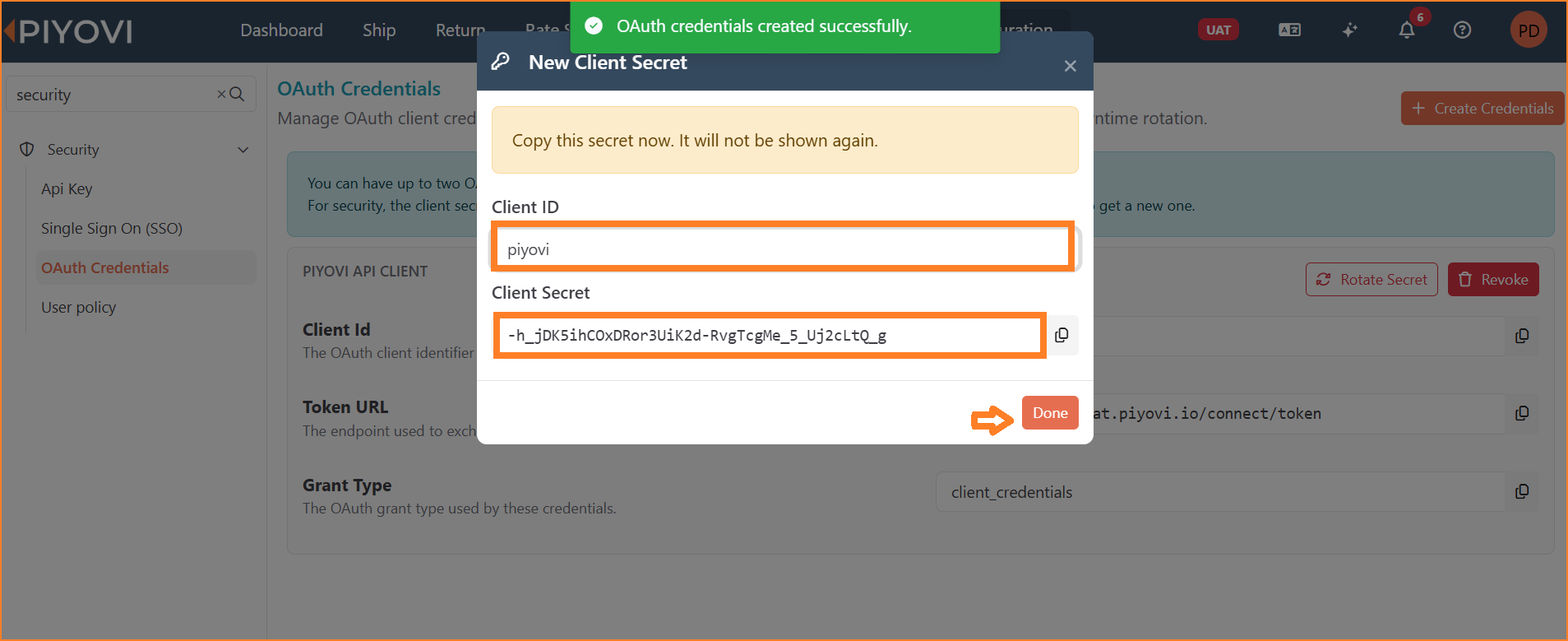Image resolution: width=1568 pixels, height=641 pixels.
Task: Click the Security shield icon
Action: click(x=27, y=150)
